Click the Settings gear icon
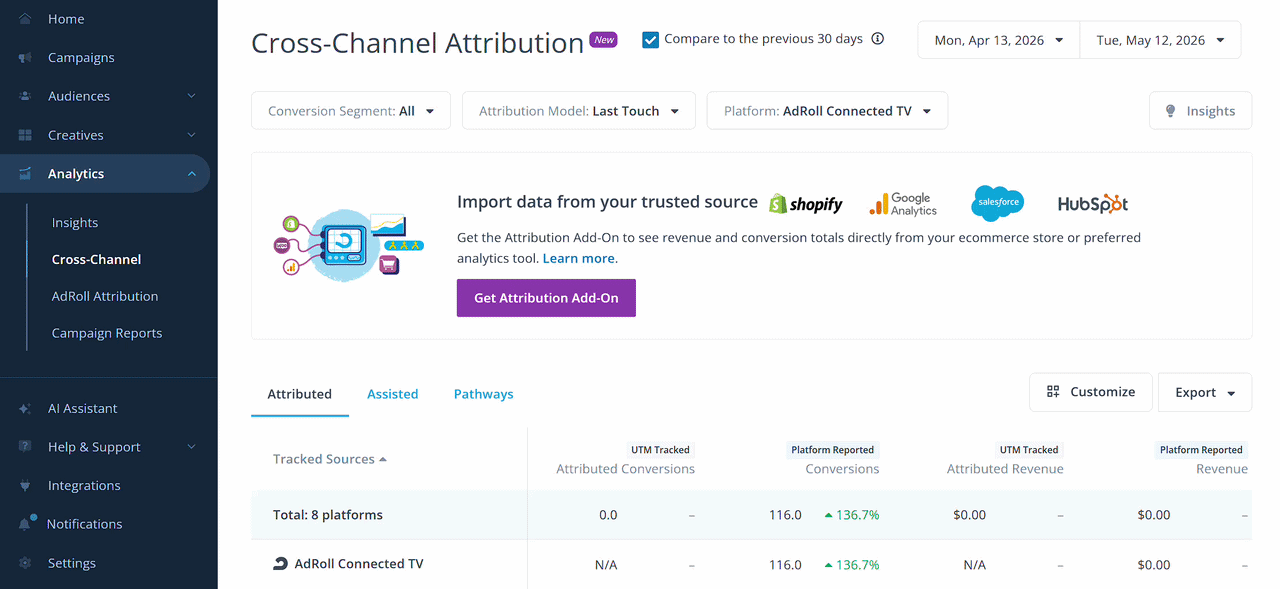The width and height of the screenshot is (1280, 589). click(25, 563)
